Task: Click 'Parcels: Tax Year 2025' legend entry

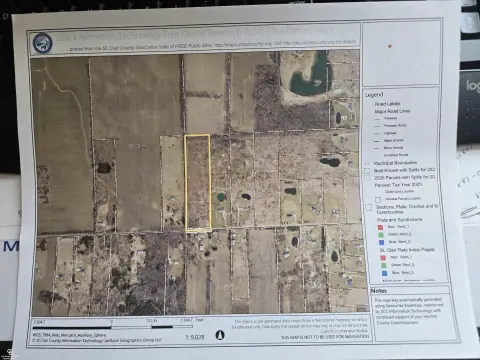Action: 398,185
